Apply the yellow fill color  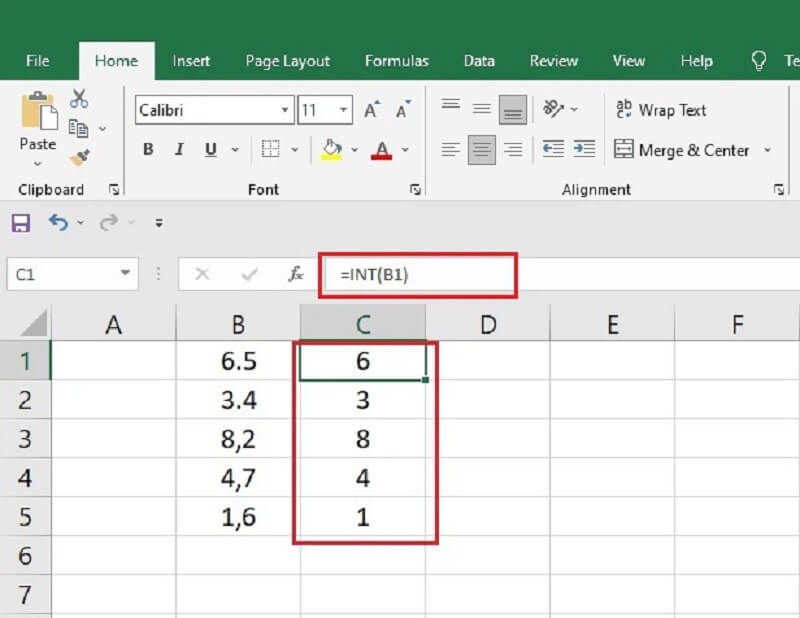tap(331, 150)
